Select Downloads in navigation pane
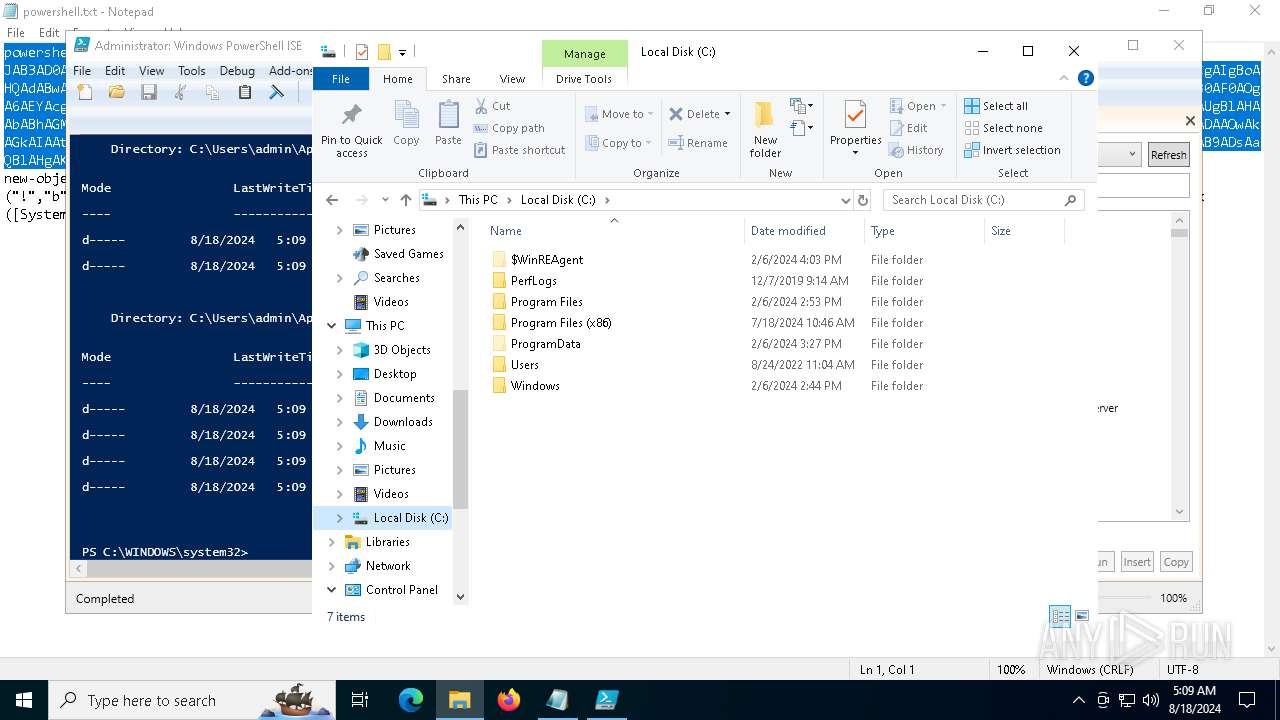The height and width of the screenshot is (720, 1280). coord(403,422)
